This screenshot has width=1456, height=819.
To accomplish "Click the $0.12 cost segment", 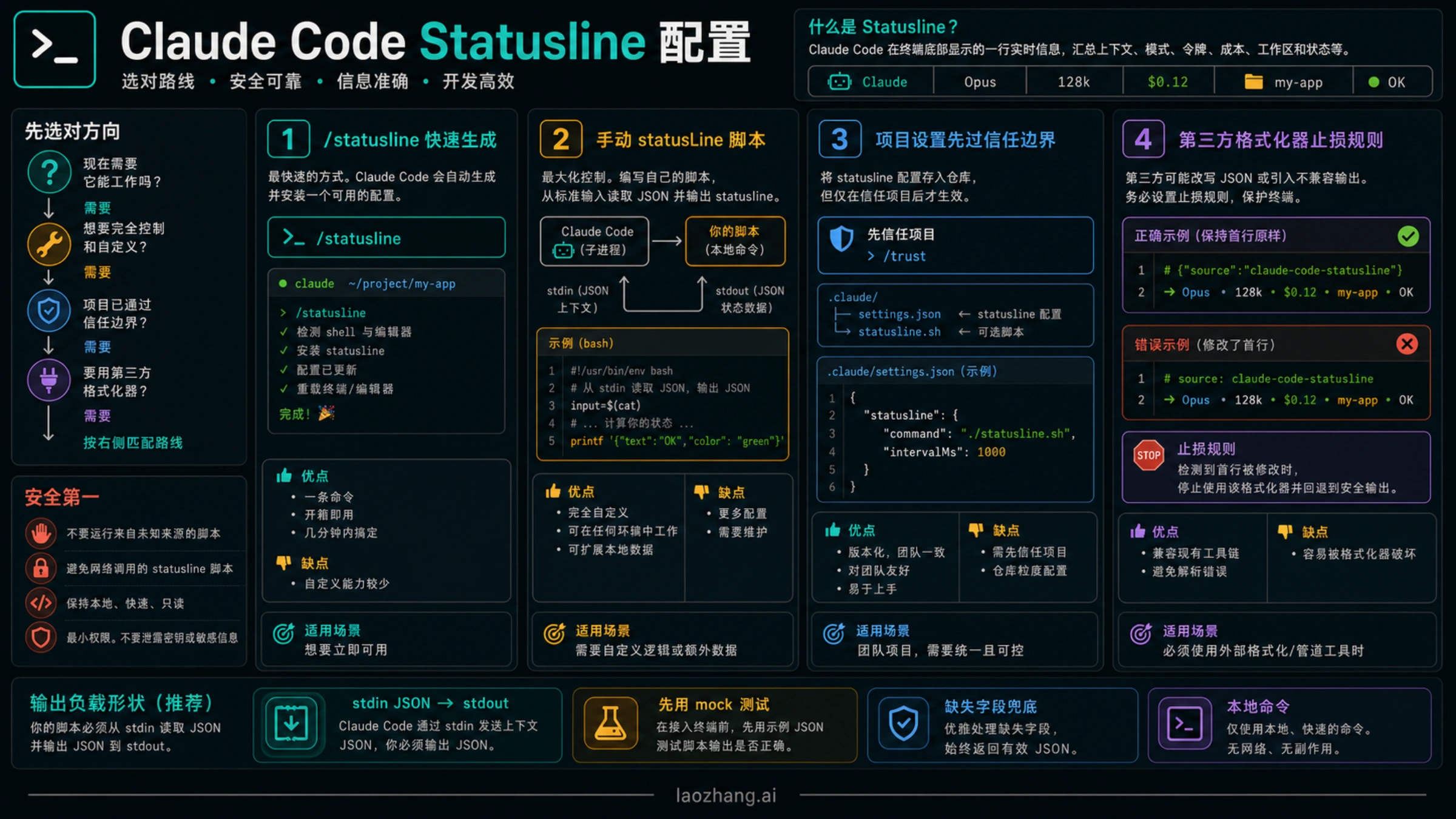I will 1168,82.
